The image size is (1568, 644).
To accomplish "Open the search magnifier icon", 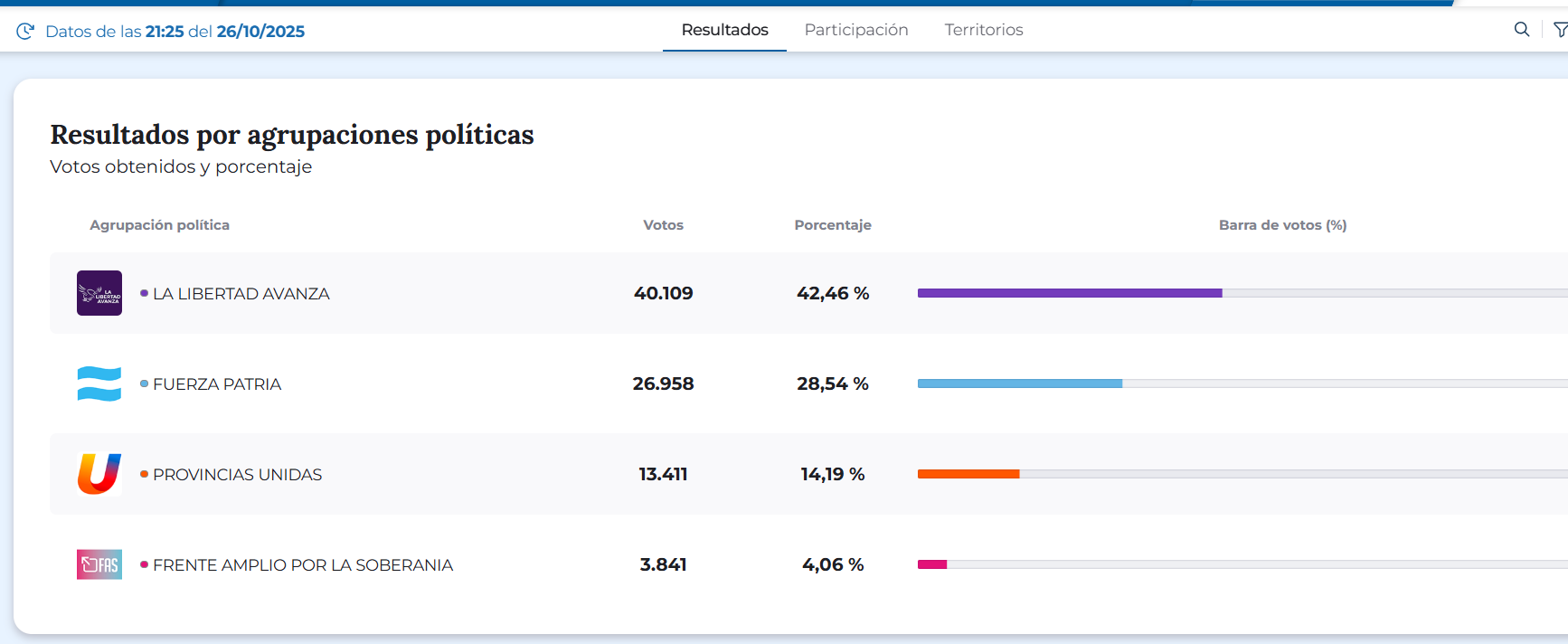I will coord(1522,30).
